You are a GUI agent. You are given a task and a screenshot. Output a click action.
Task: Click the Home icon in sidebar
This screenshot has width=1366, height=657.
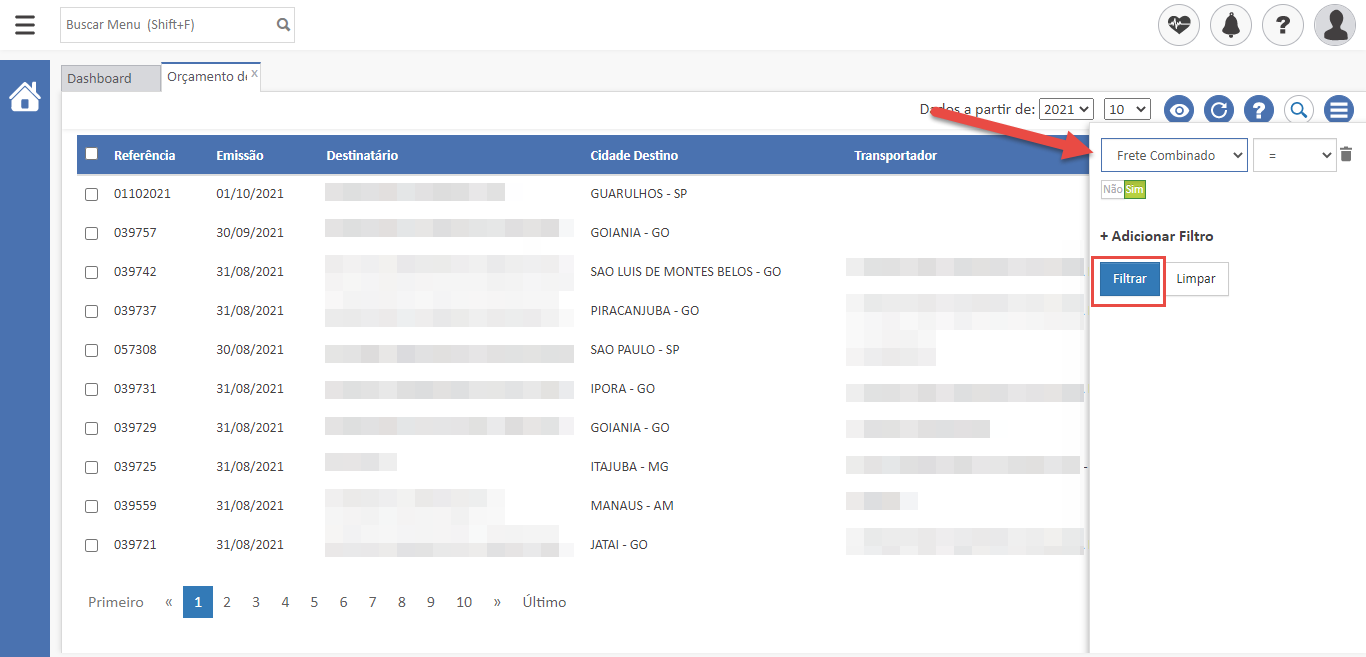[x=25, y=97]
